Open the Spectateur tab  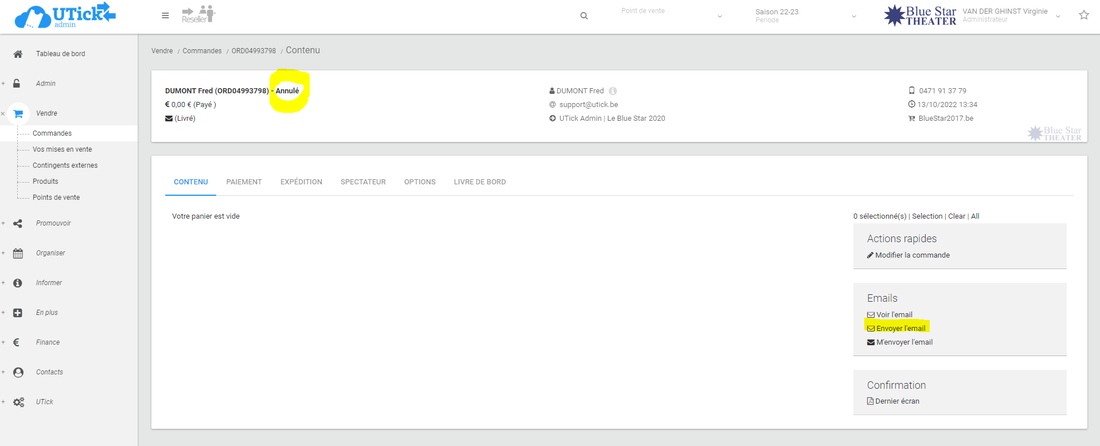coord(363,182)
